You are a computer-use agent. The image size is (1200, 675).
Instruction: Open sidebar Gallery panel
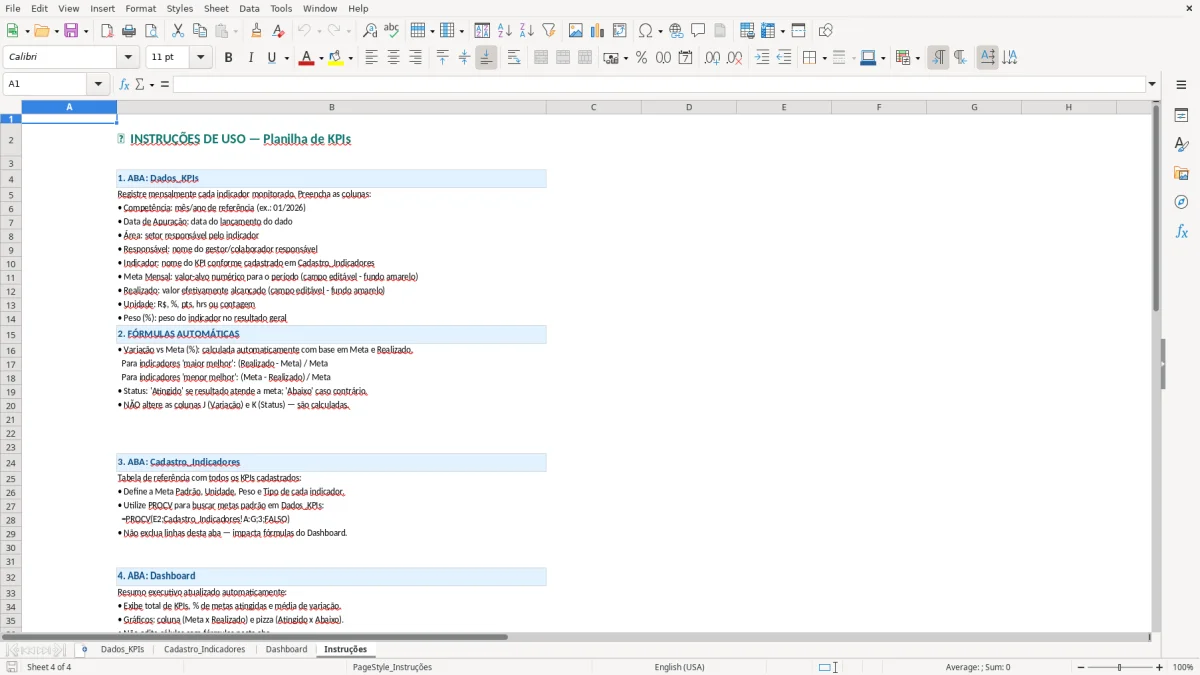coord(1181,173)
